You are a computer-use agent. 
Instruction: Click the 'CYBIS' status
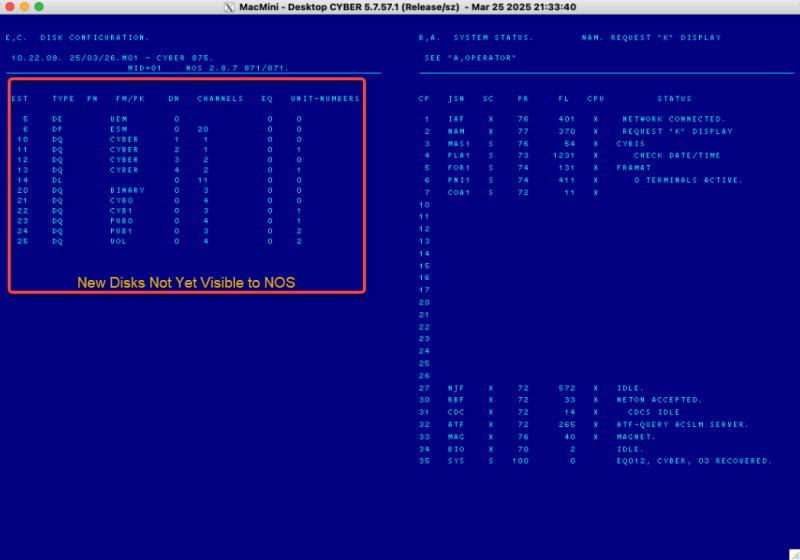tap(631, 144)
